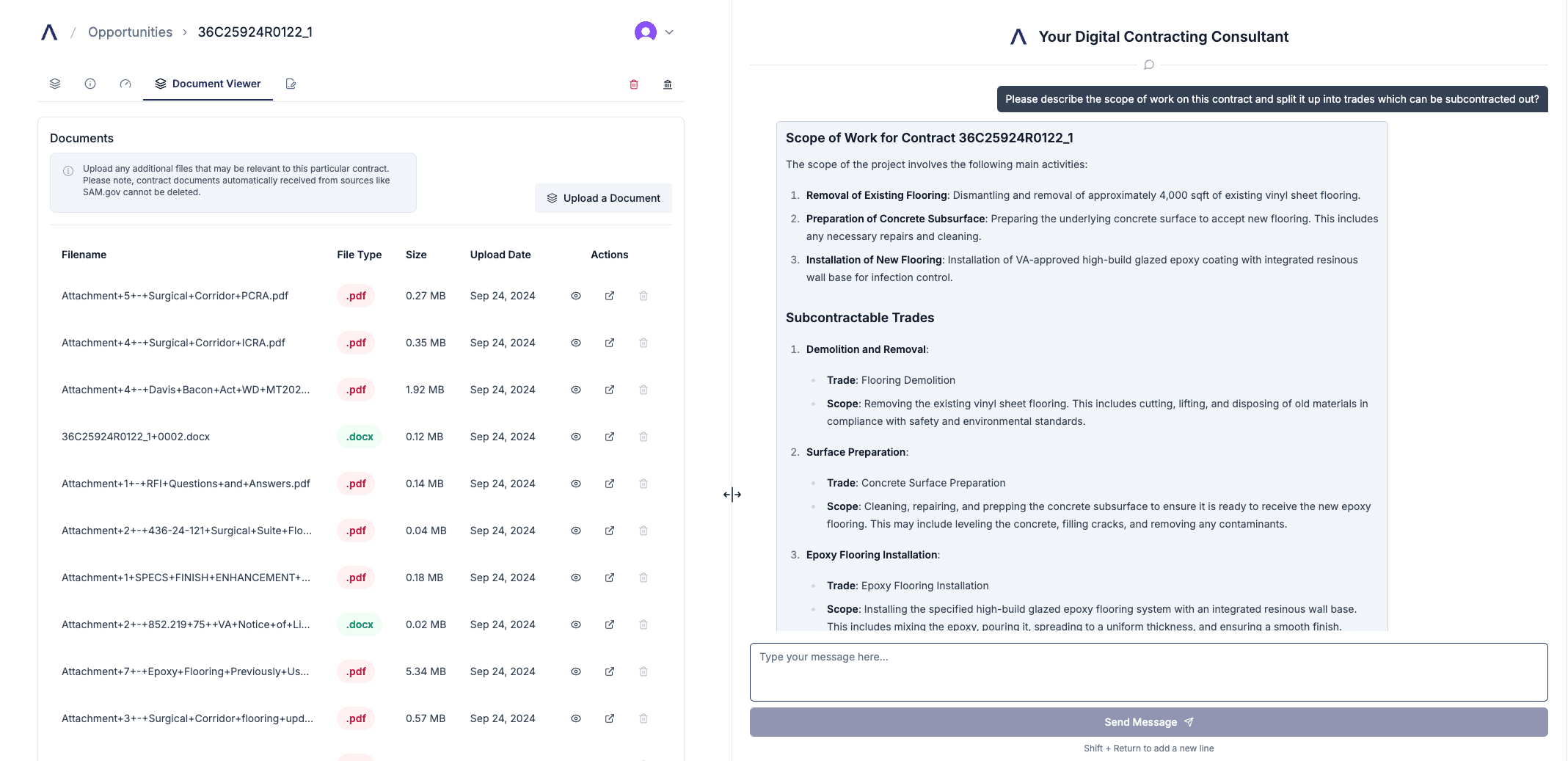Preview Attachment+5 Surgical Corridor PCRA.pdf with eye icon
This screenshot has width=1568, height=761.
576,296
